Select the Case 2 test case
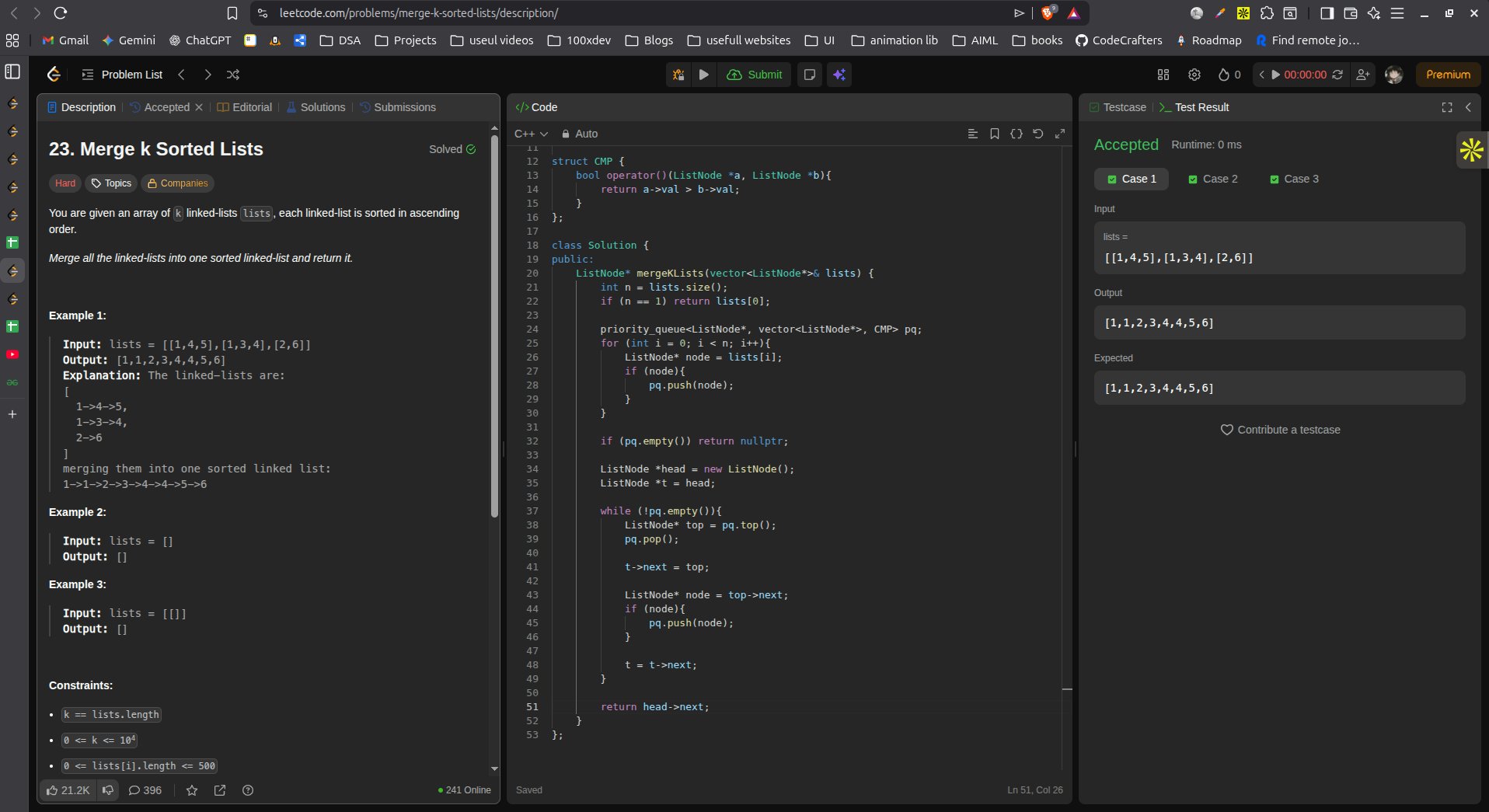This screenshot has height=812, width=1489. (x=1213, y=179)
